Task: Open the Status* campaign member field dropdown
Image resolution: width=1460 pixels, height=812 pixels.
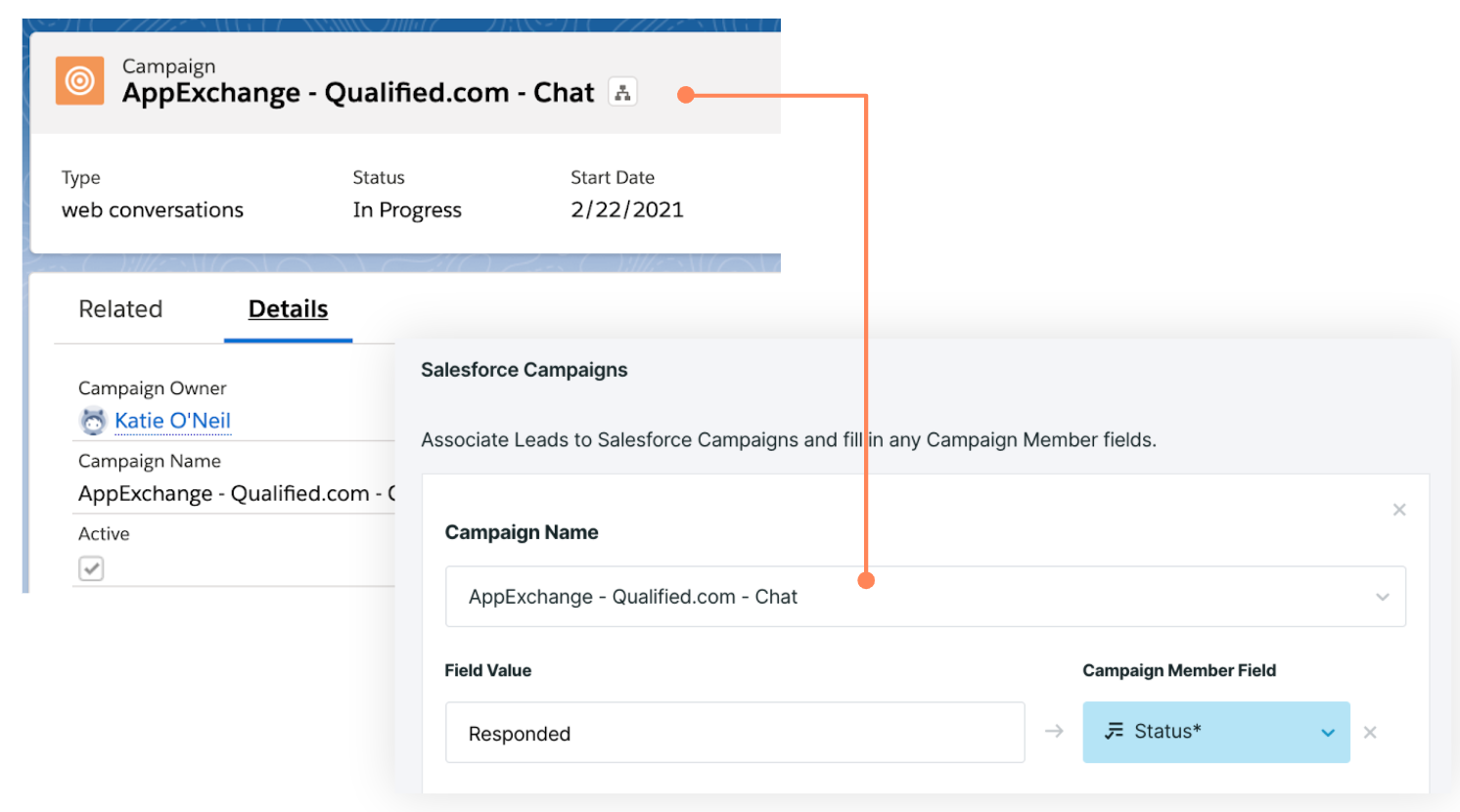Action: coord(1216,732)
